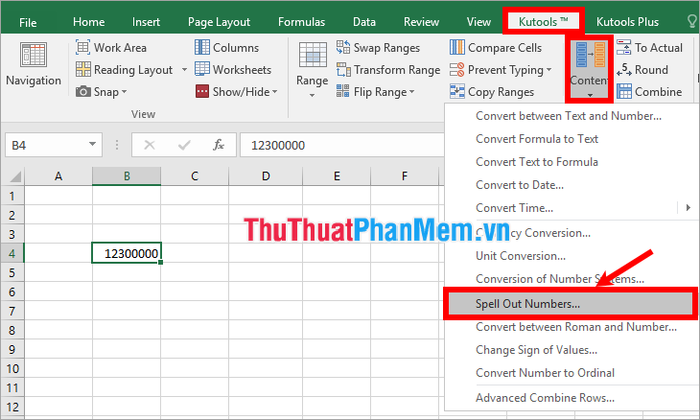Click the Reading Layout icon
The height and width of the screenshot is (420, 700).
83,70
